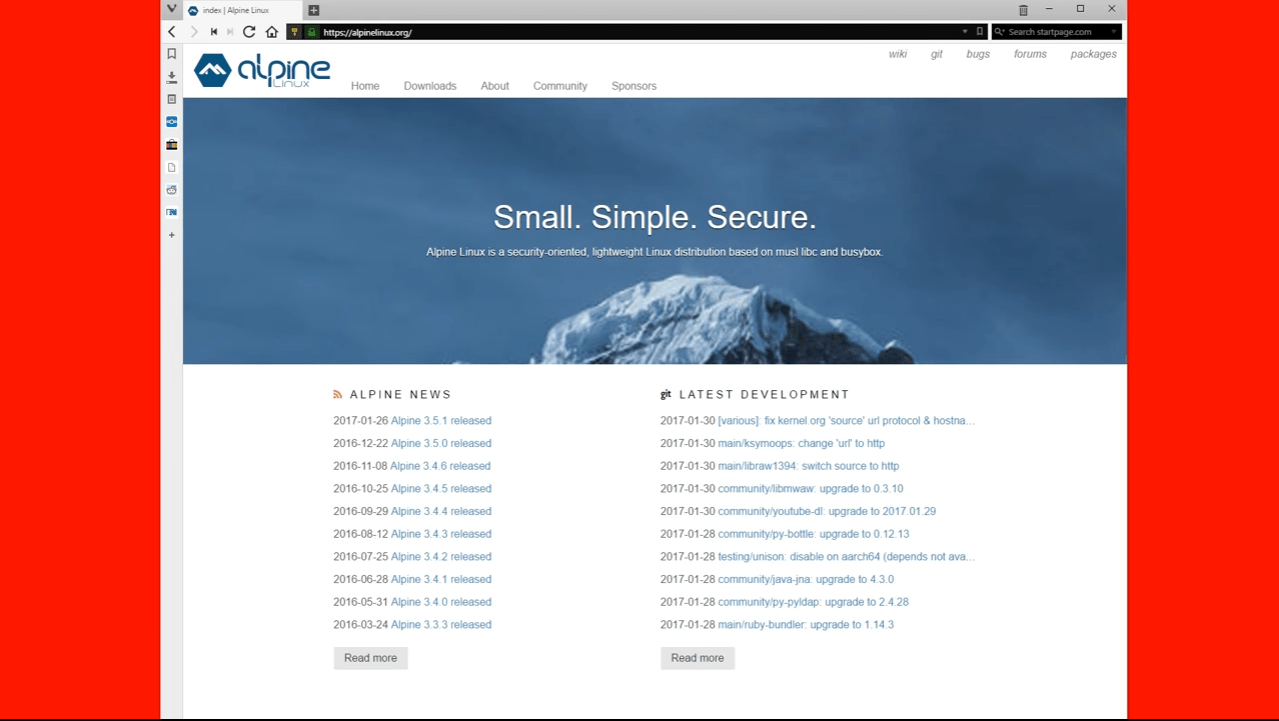Open the startpage.com search engine dropdown
This screenshot has width=1279, height=721.
click(1115, 31)
